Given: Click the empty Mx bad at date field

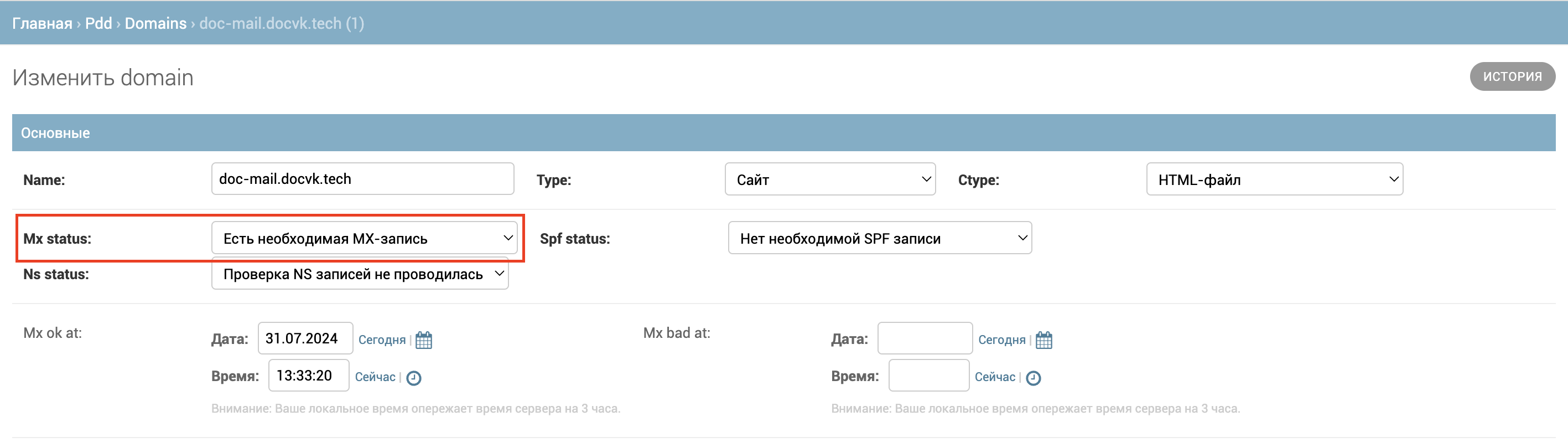Looking at the screenshot, I should (924, 338).
